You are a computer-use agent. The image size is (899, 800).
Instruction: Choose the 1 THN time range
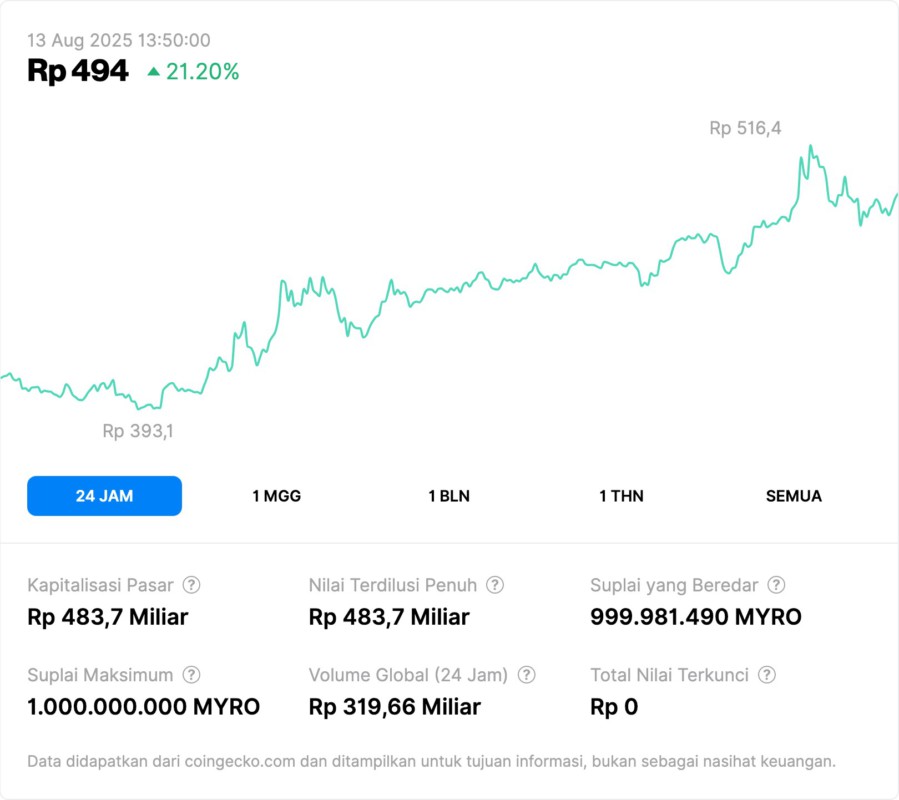pyautogui.click(x=621, y=496)
